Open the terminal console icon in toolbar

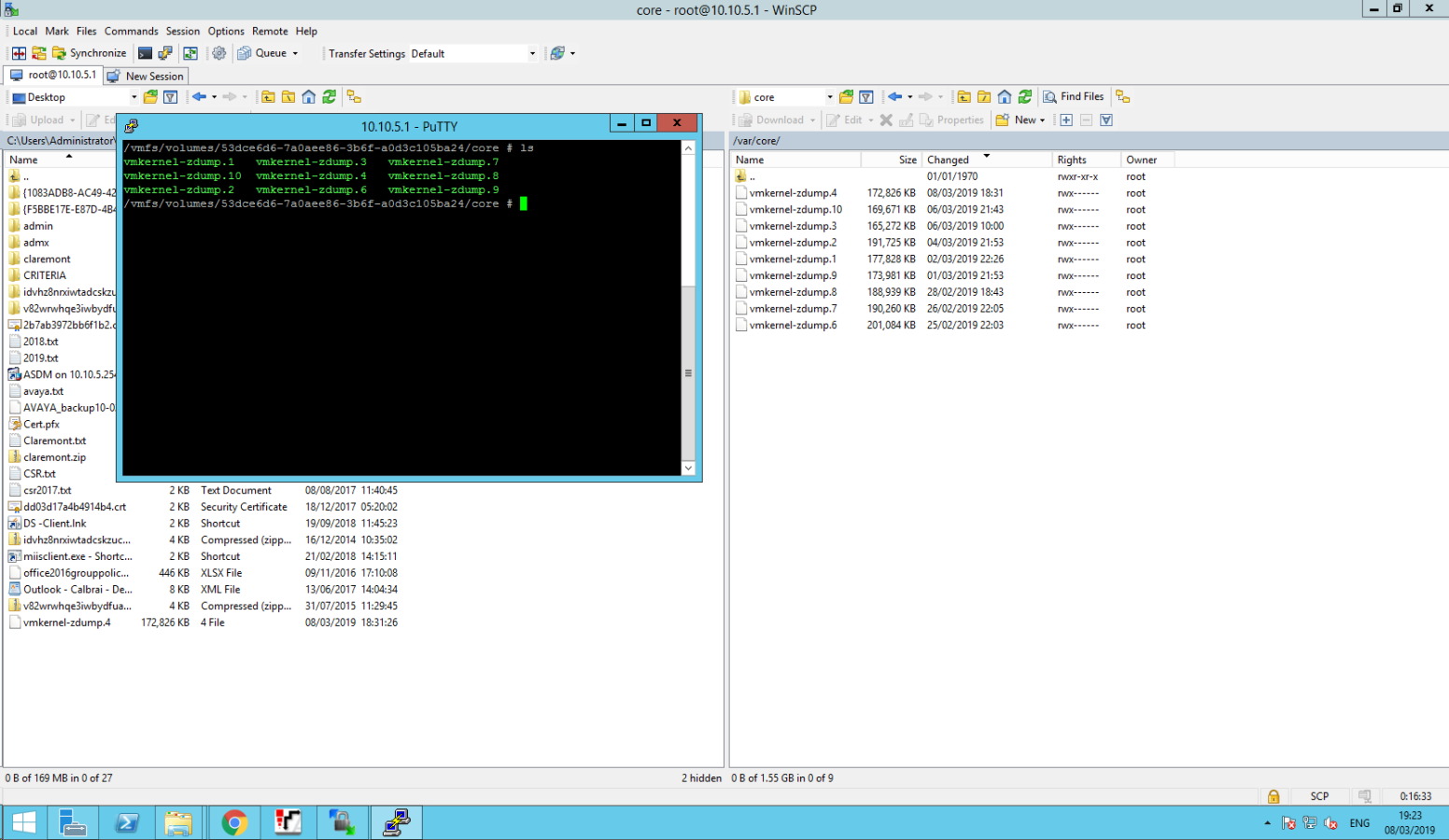[x=145, y=53]
